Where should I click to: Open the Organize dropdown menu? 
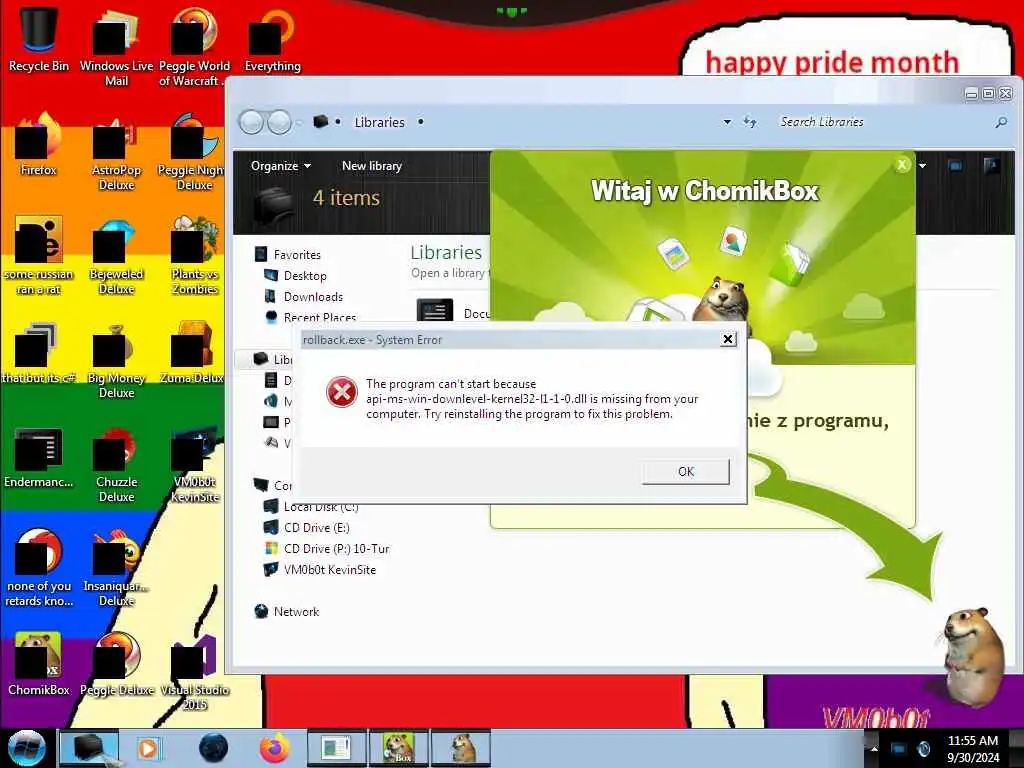coord(281,166)
